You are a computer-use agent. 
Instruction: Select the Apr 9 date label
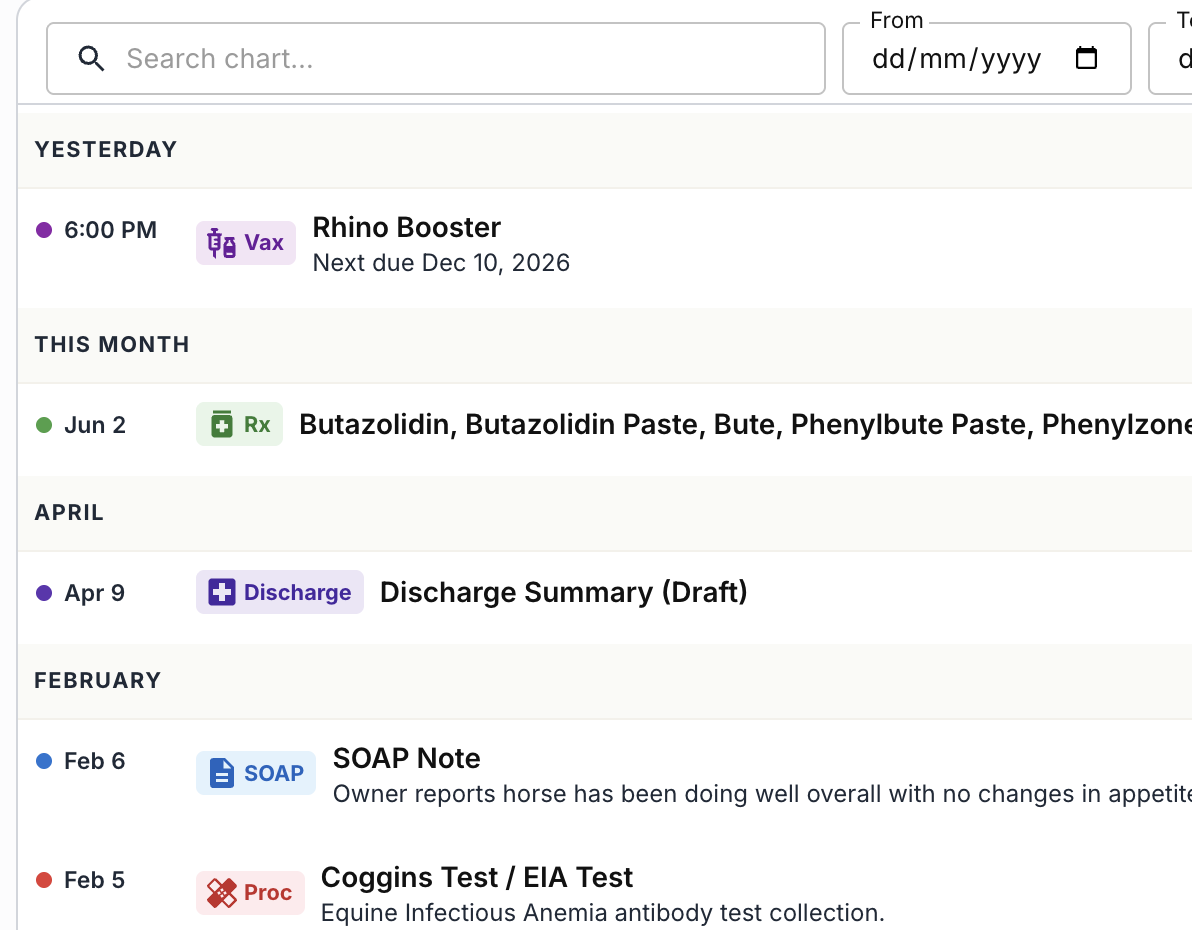[94, 593]
